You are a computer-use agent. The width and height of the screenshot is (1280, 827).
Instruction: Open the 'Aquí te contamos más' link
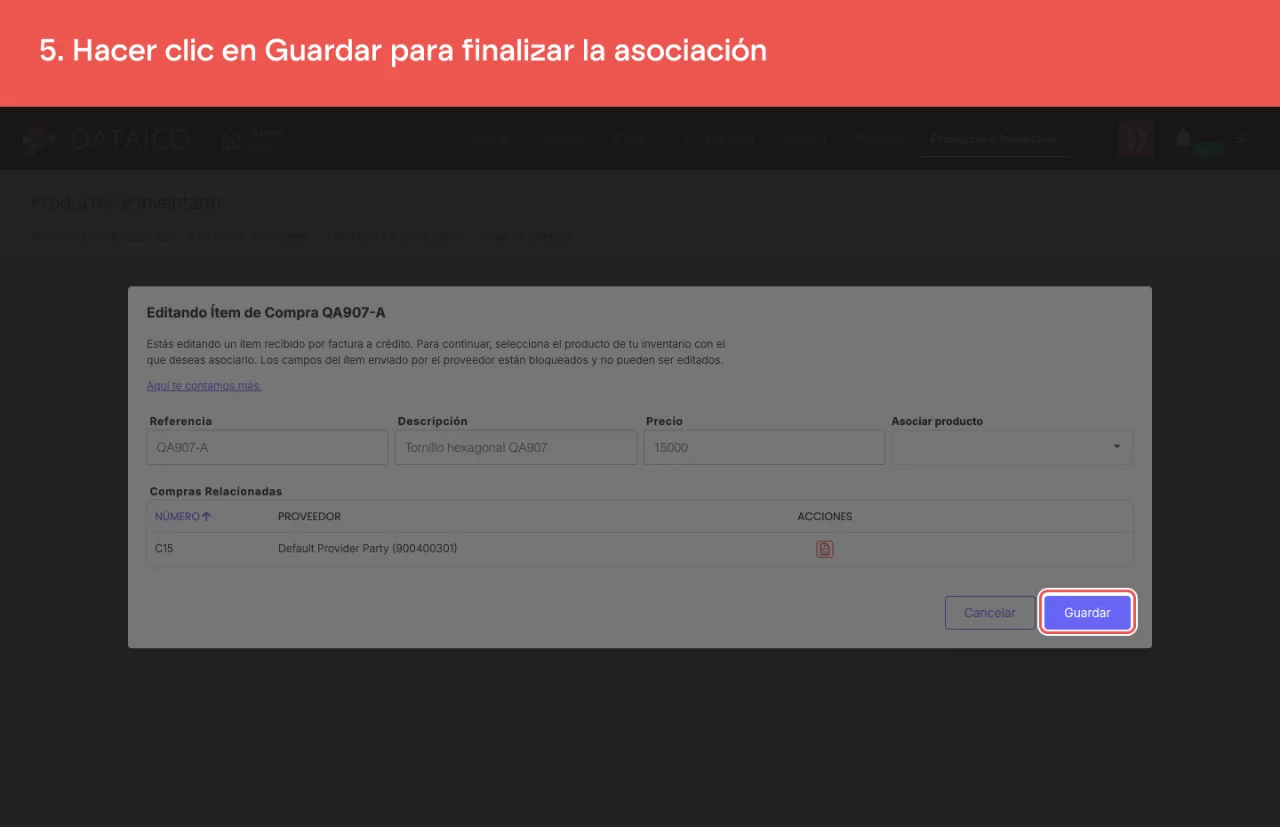click(x=204, y=386)
